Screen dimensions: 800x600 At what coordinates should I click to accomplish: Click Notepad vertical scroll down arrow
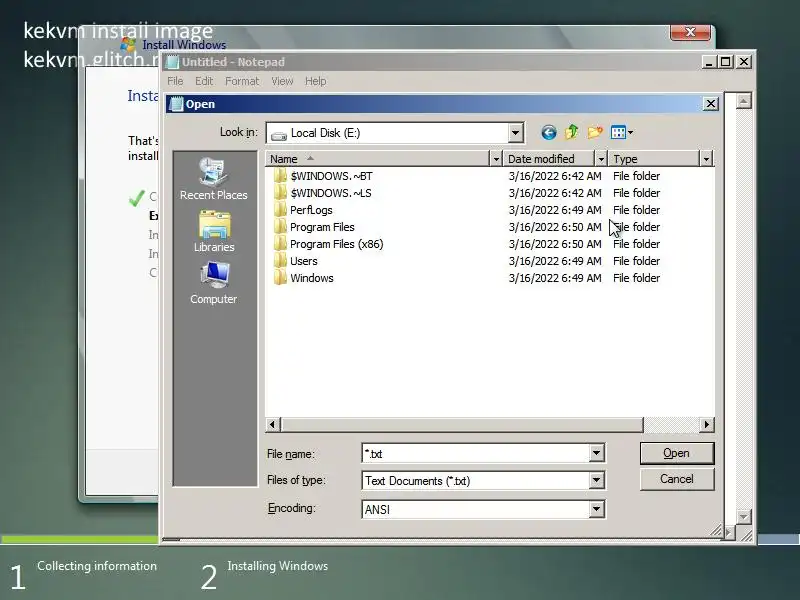[x=744, y=517]
